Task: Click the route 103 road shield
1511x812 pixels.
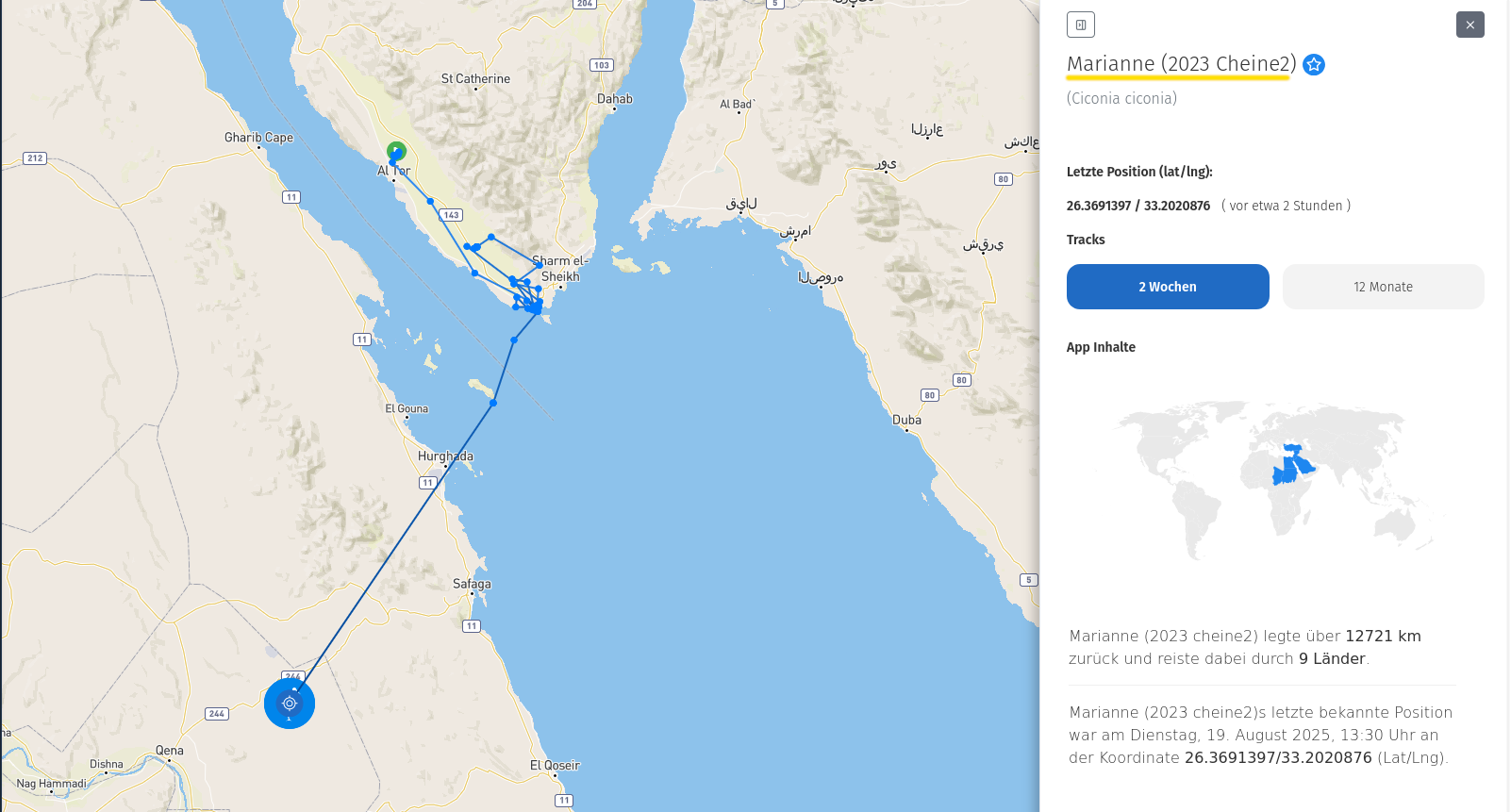Action: (602, 65)
